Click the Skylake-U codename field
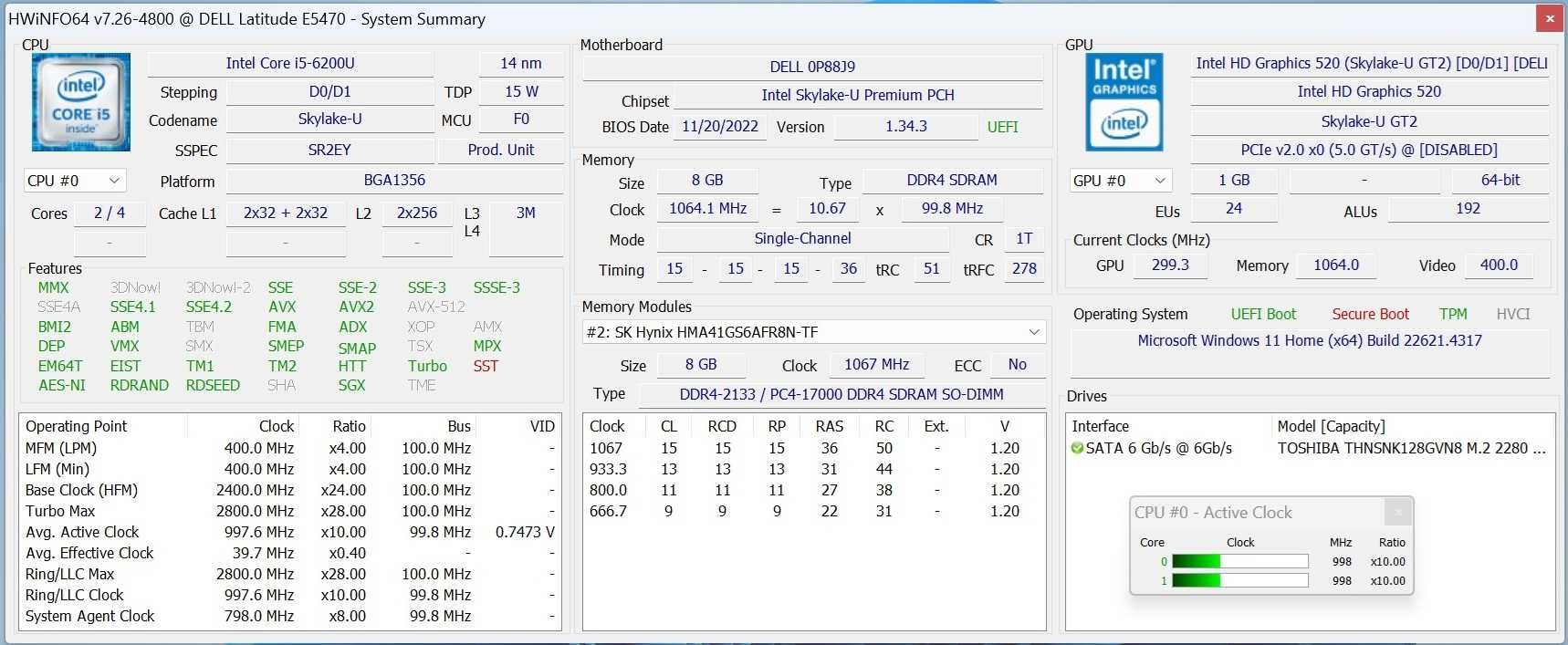This screenshot has height=645, width=1568. coord(329,120)
